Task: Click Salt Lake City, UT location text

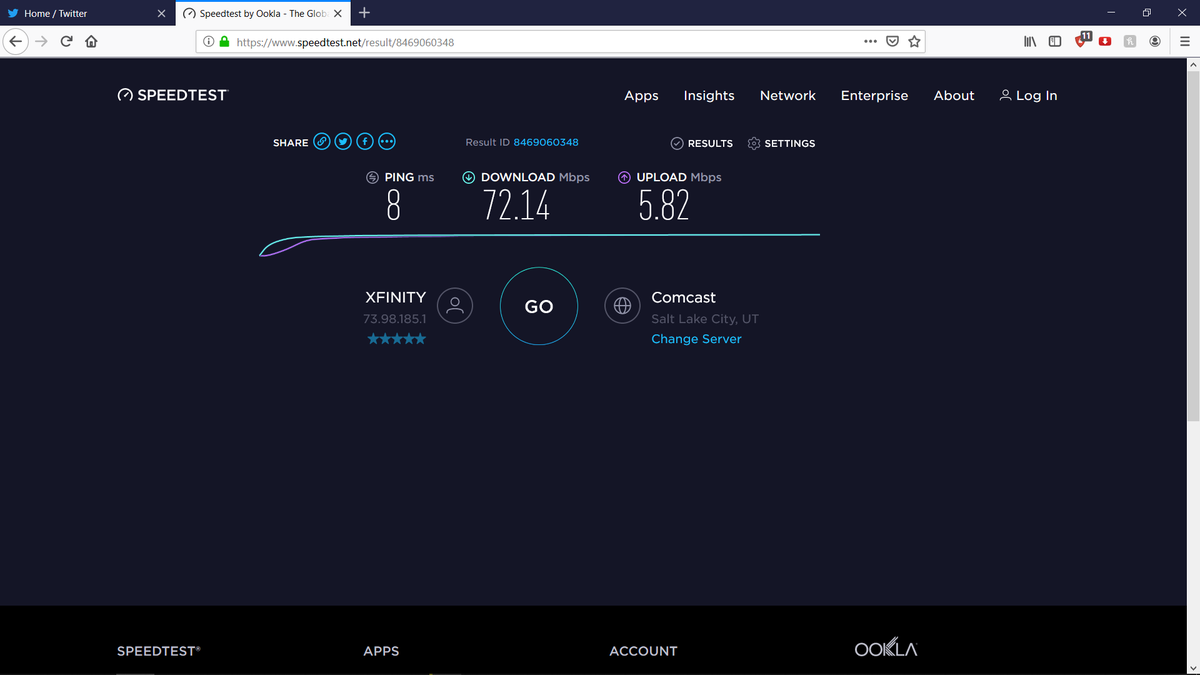Action: click(x=705, y=319)
